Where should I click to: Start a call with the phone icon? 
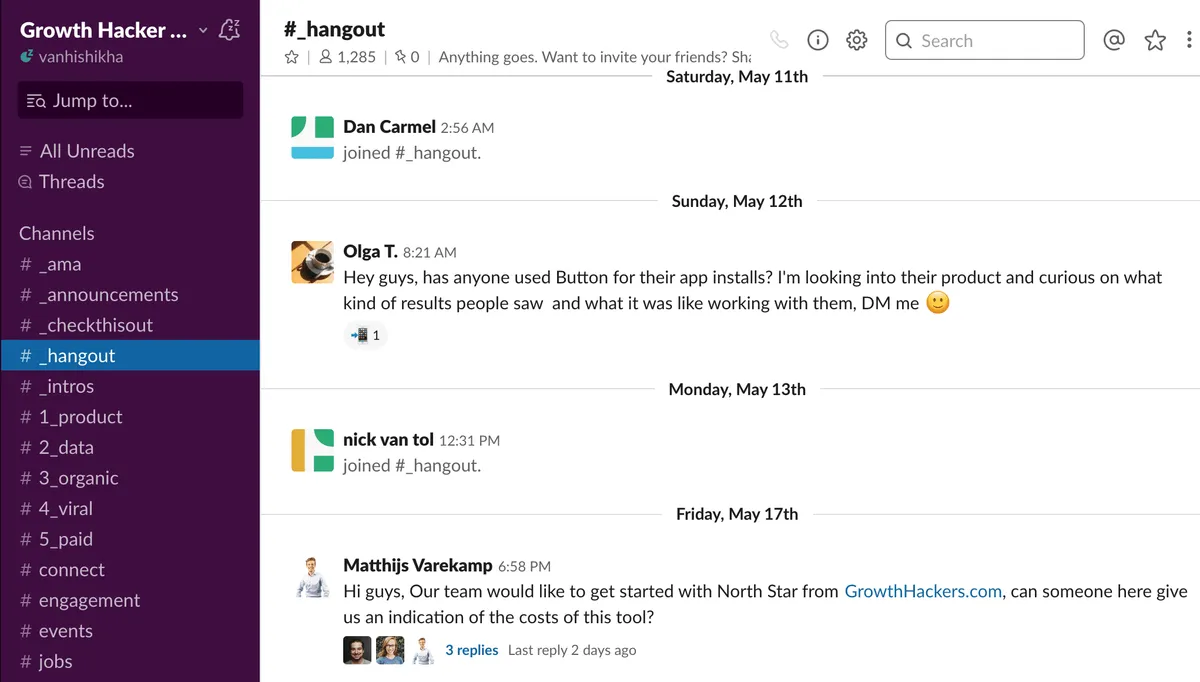(x=779, y=40)
